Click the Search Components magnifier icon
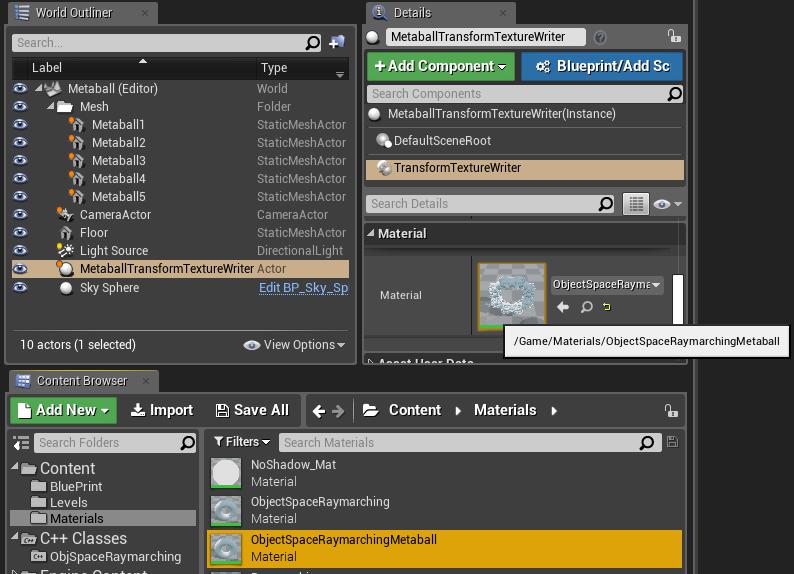 674,94
